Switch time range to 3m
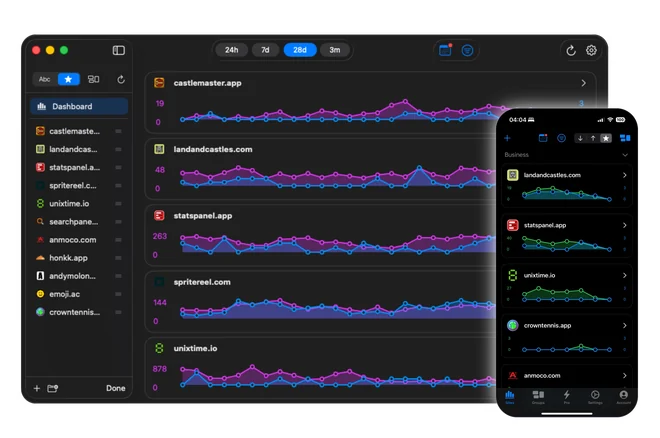The image size is (660, 438). tap(335, 50)
